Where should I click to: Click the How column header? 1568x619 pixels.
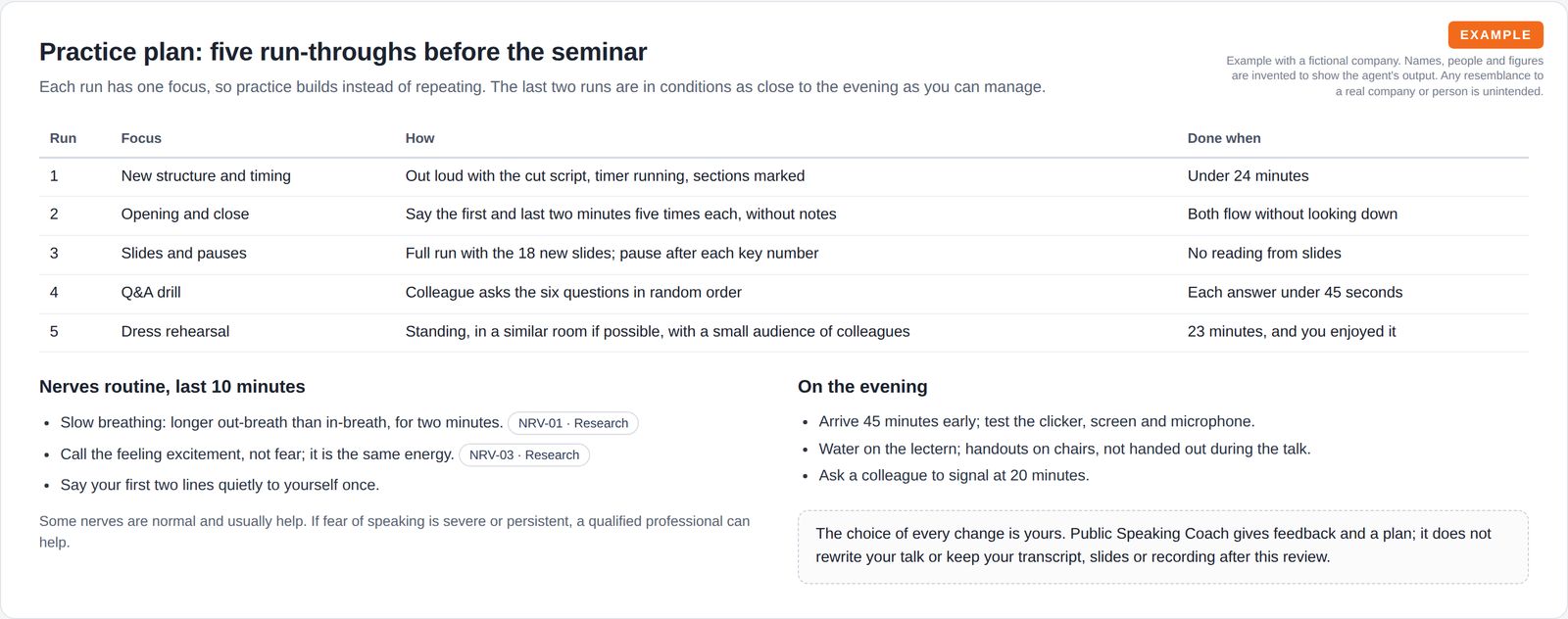[419, 138]
